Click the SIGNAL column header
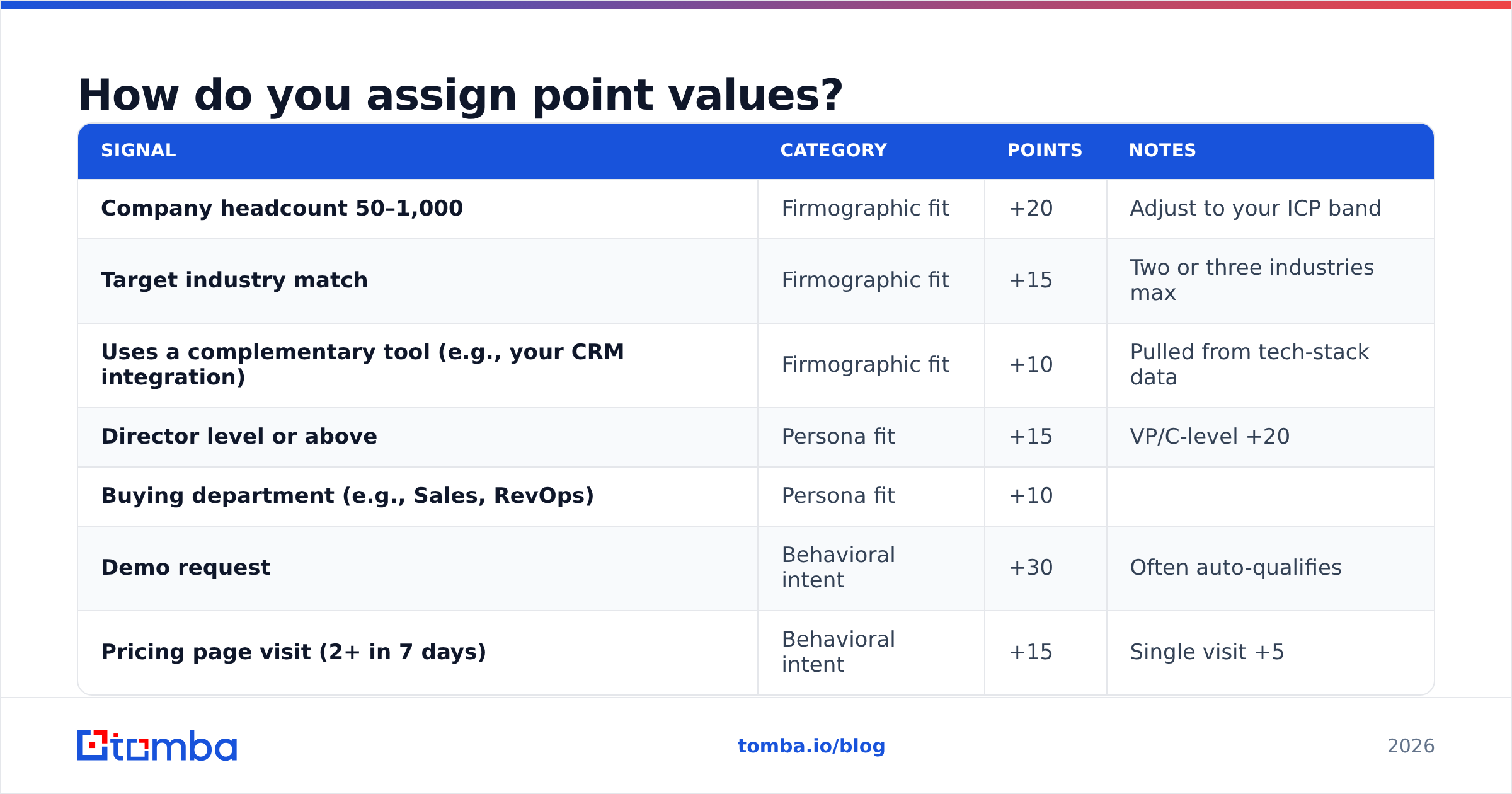Image resolution: width=1512 pixels, height=794 pixels. coord(139,150)
